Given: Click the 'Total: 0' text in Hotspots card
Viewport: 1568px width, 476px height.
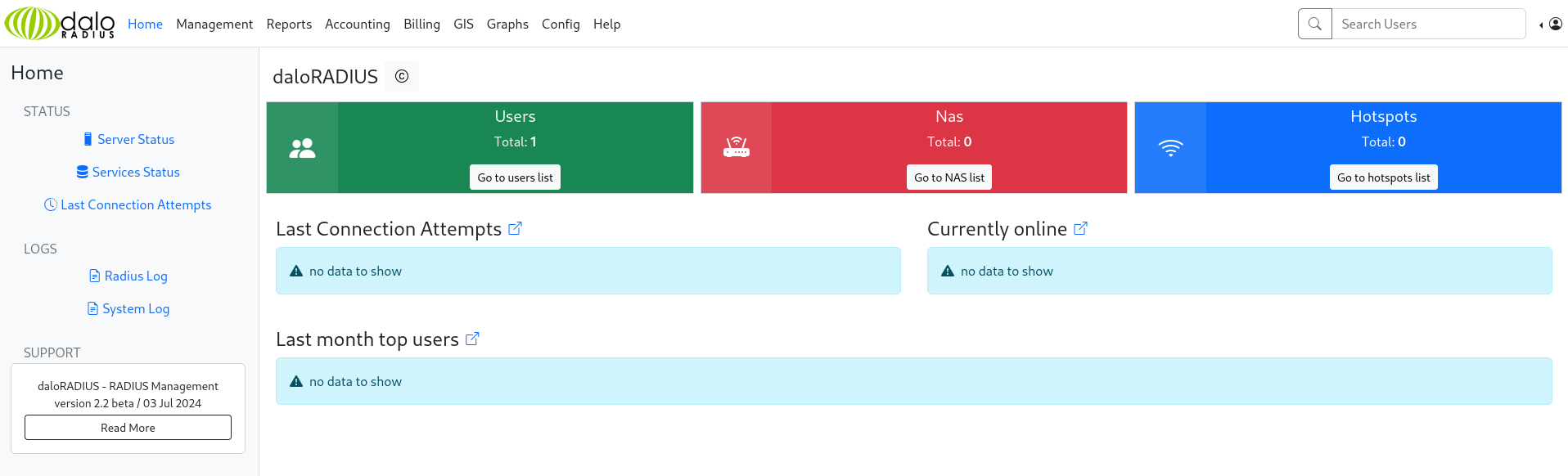Looking at the screenshot, I should (x=1384, y=141).
